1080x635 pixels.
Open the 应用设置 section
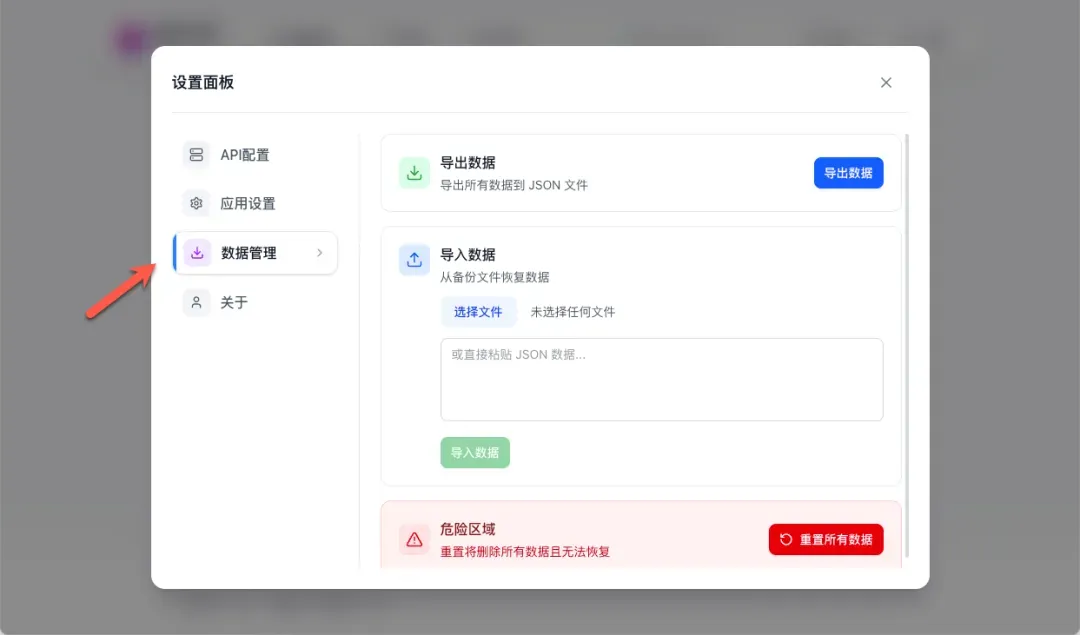pyautogui.click(x=248, y=204)
